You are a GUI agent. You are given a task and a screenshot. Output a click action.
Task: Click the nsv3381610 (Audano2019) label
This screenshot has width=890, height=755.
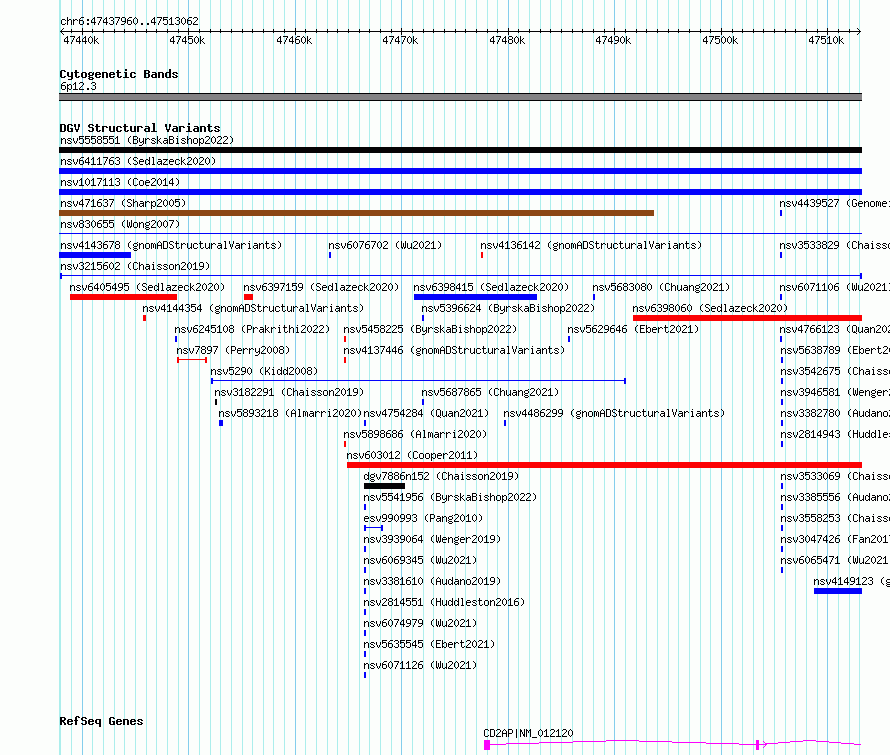pos(432,581)
